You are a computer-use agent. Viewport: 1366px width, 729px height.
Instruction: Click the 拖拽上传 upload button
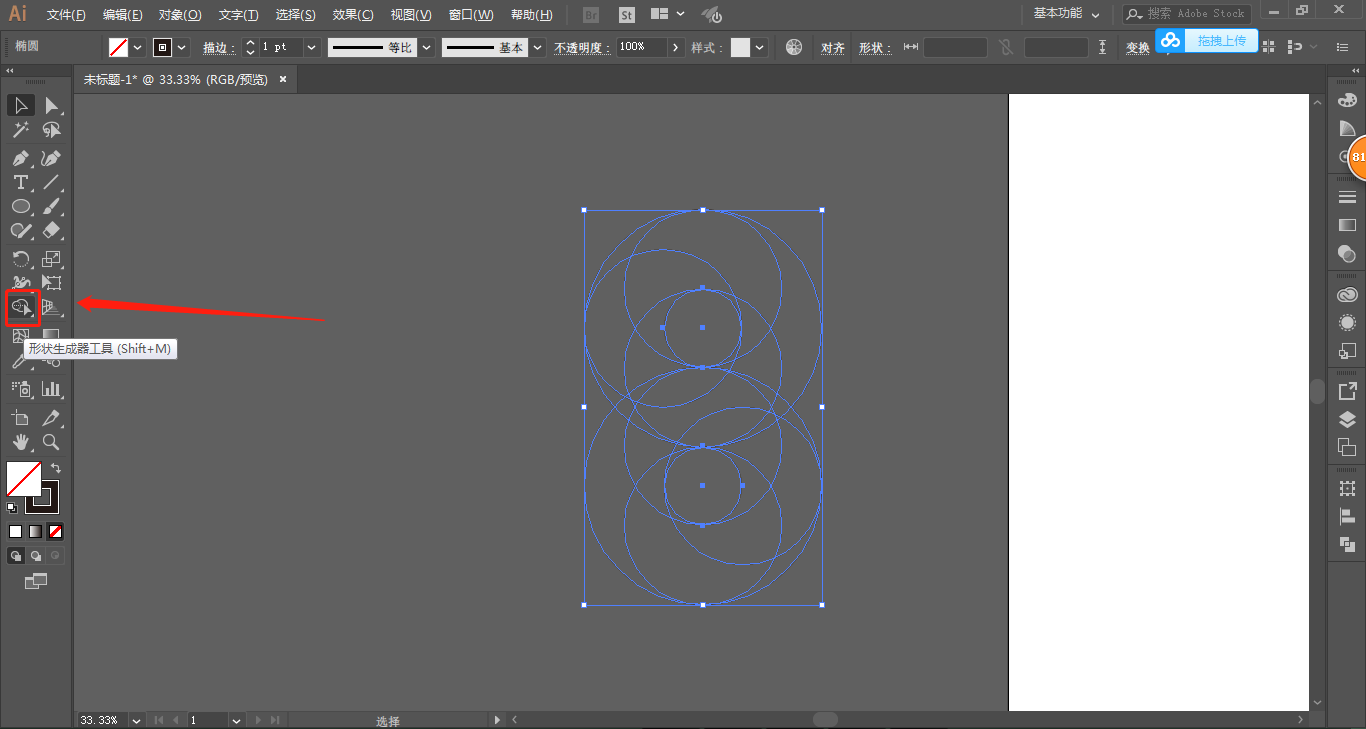pos(1207,40)
